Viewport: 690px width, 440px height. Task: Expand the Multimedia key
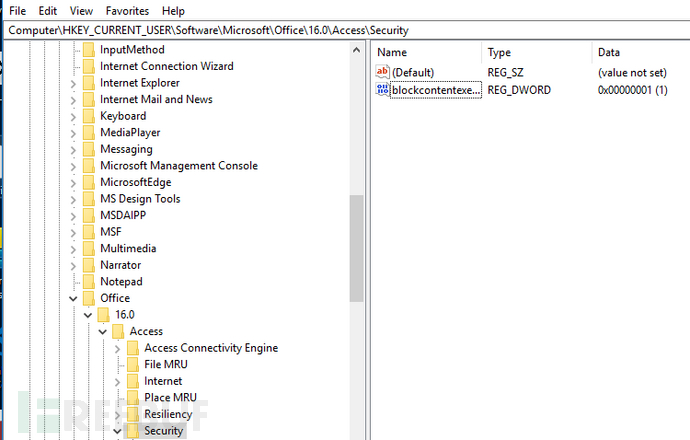(73, 249)
